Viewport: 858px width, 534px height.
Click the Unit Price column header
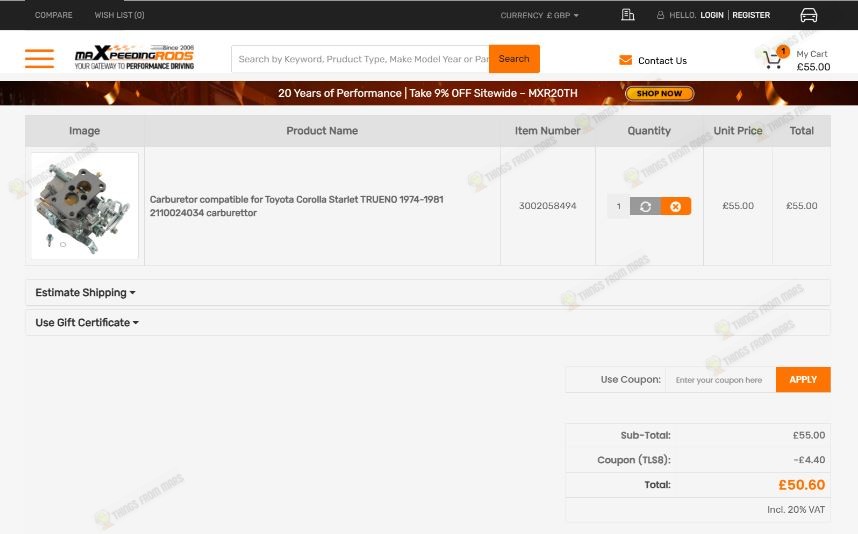(x=738, y=131)
